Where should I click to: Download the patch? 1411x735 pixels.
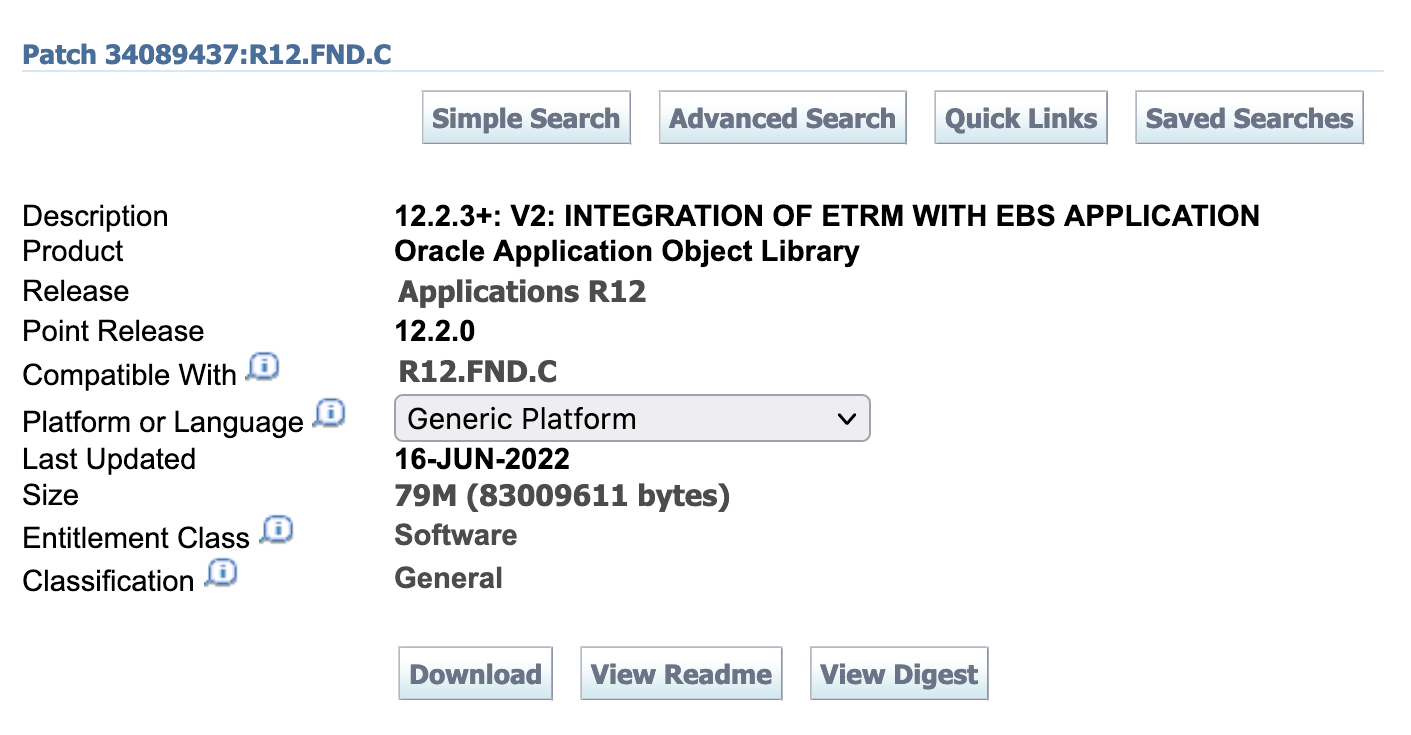475,674
